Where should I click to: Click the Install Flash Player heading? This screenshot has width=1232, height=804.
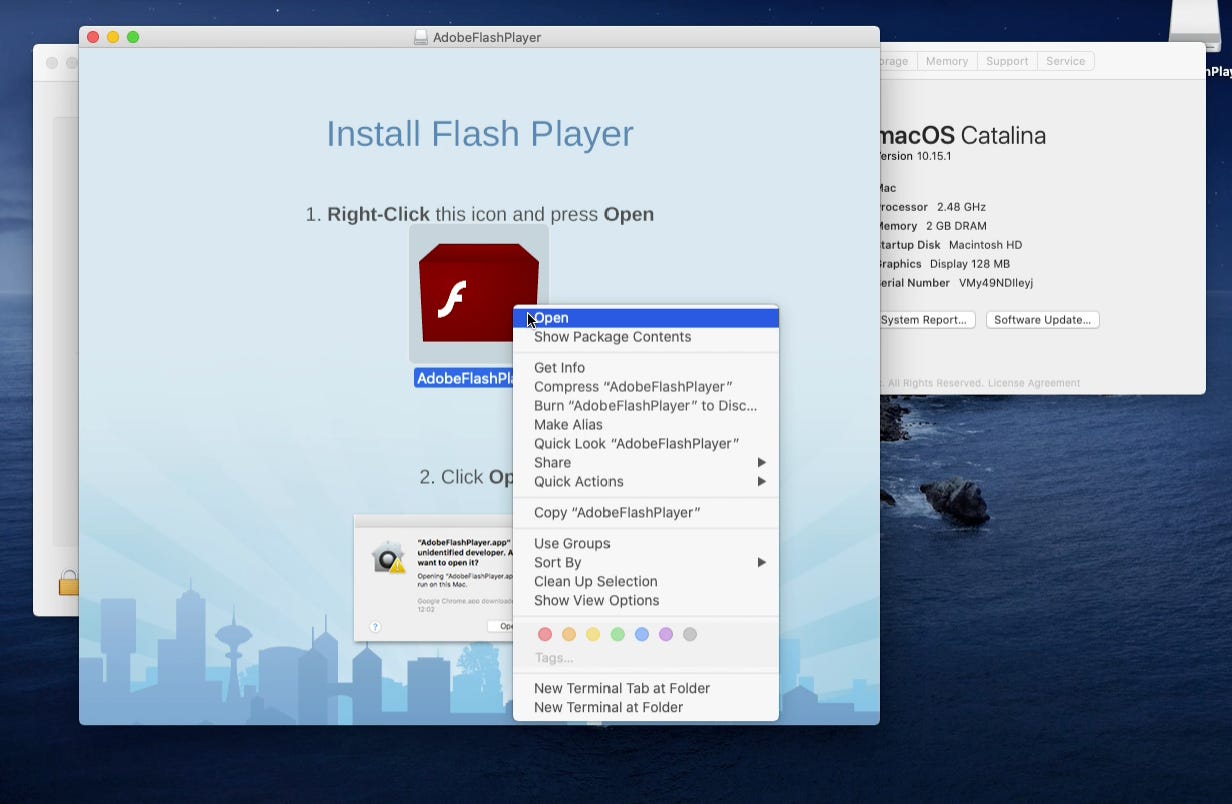pyautogui.click(x=480, y=134)
